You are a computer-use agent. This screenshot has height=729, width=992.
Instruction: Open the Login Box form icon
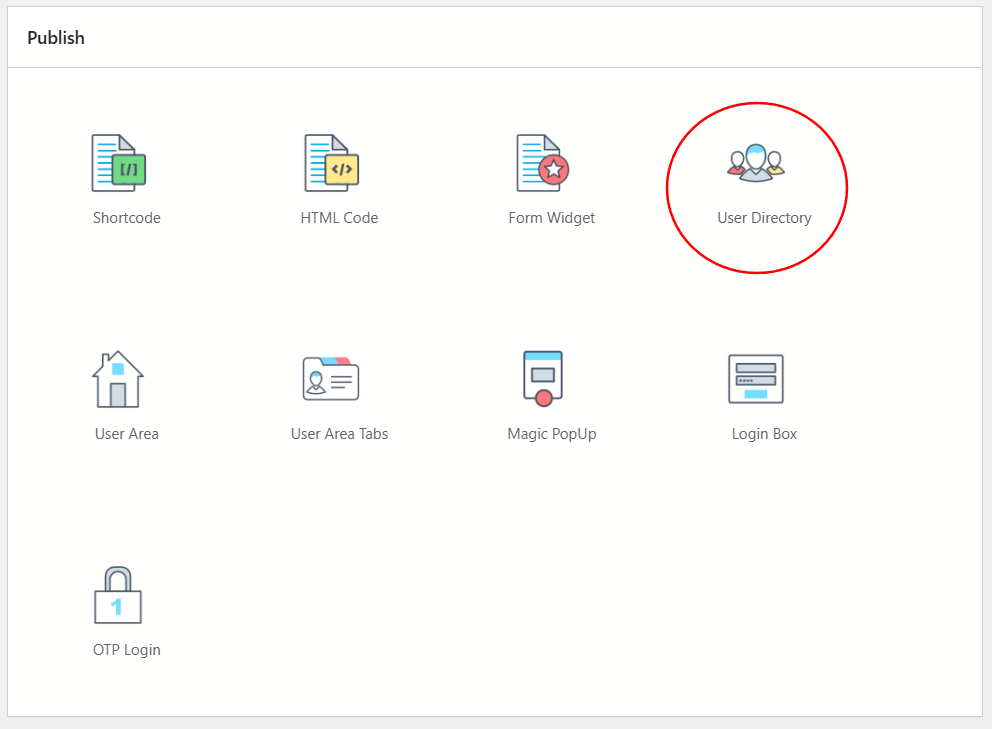coord(756,379)
